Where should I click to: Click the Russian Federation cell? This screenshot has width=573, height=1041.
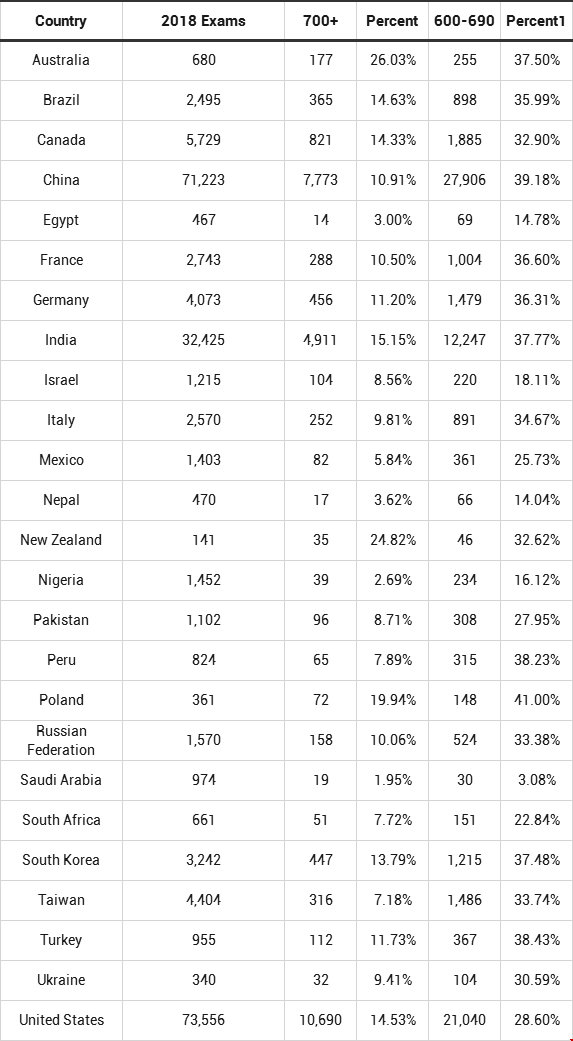[61, 740]
